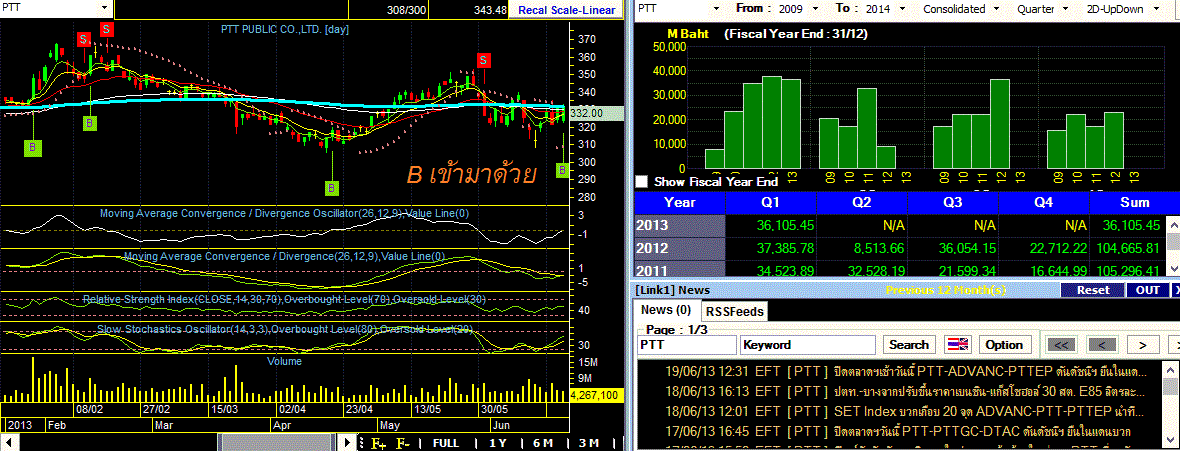Toggle the Show Fiscal Year End checkbox

point(641,181)
